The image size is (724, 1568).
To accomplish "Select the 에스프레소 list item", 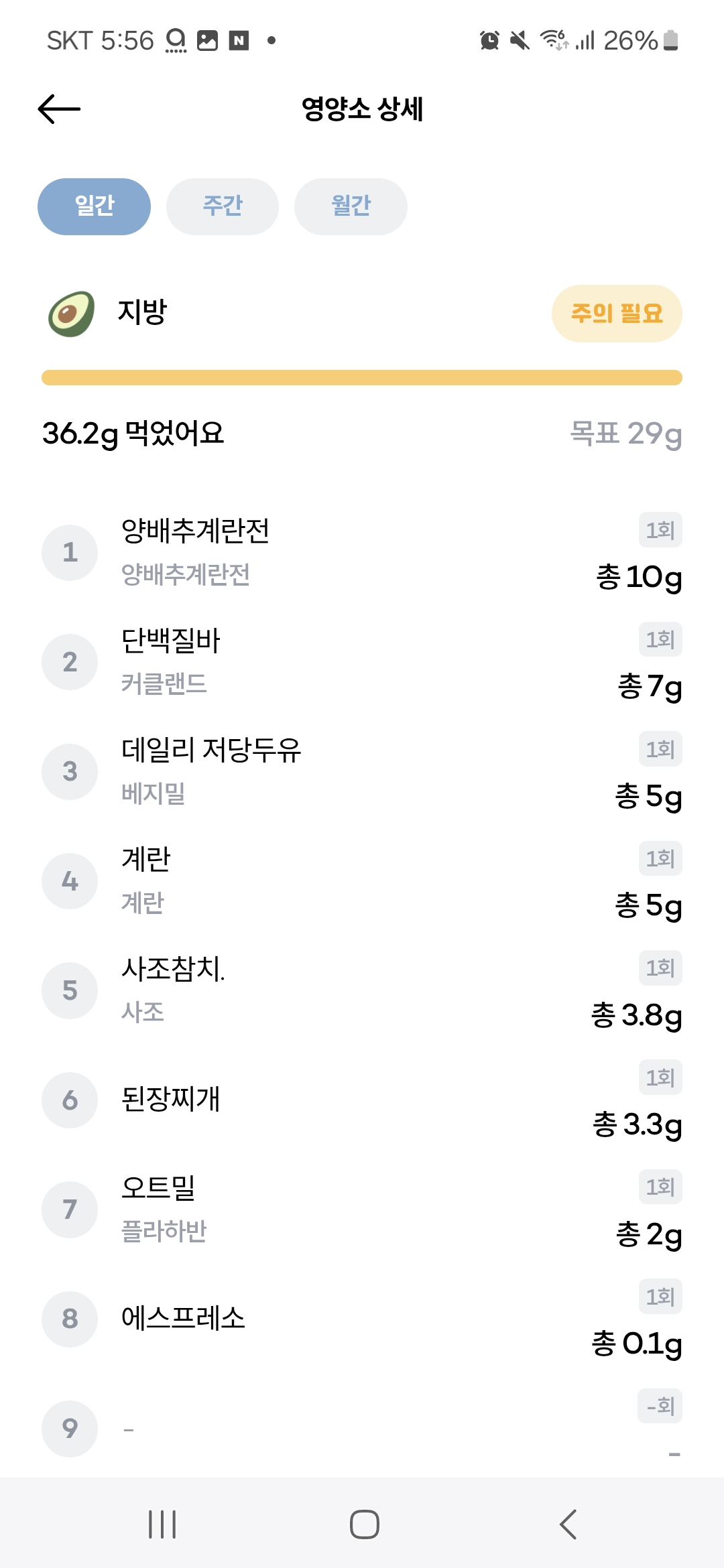I will click(362, 1319).
